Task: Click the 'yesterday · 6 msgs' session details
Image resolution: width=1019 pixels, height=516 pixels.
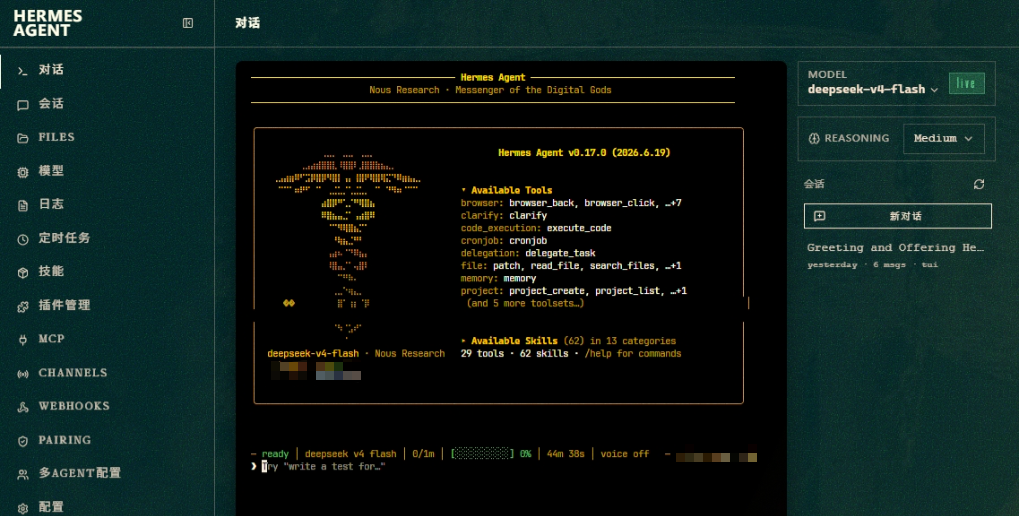Action: click(873, 265)
